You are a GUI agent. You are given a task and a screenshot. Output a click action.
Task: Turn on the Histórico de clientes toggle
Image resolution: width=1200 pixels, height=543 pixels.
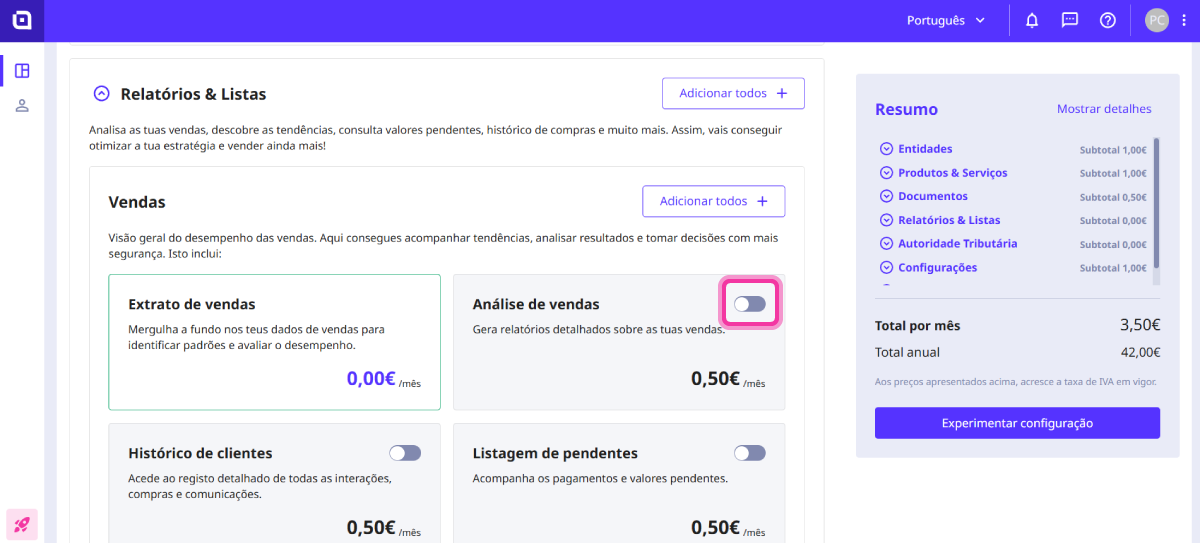(405, 453)
